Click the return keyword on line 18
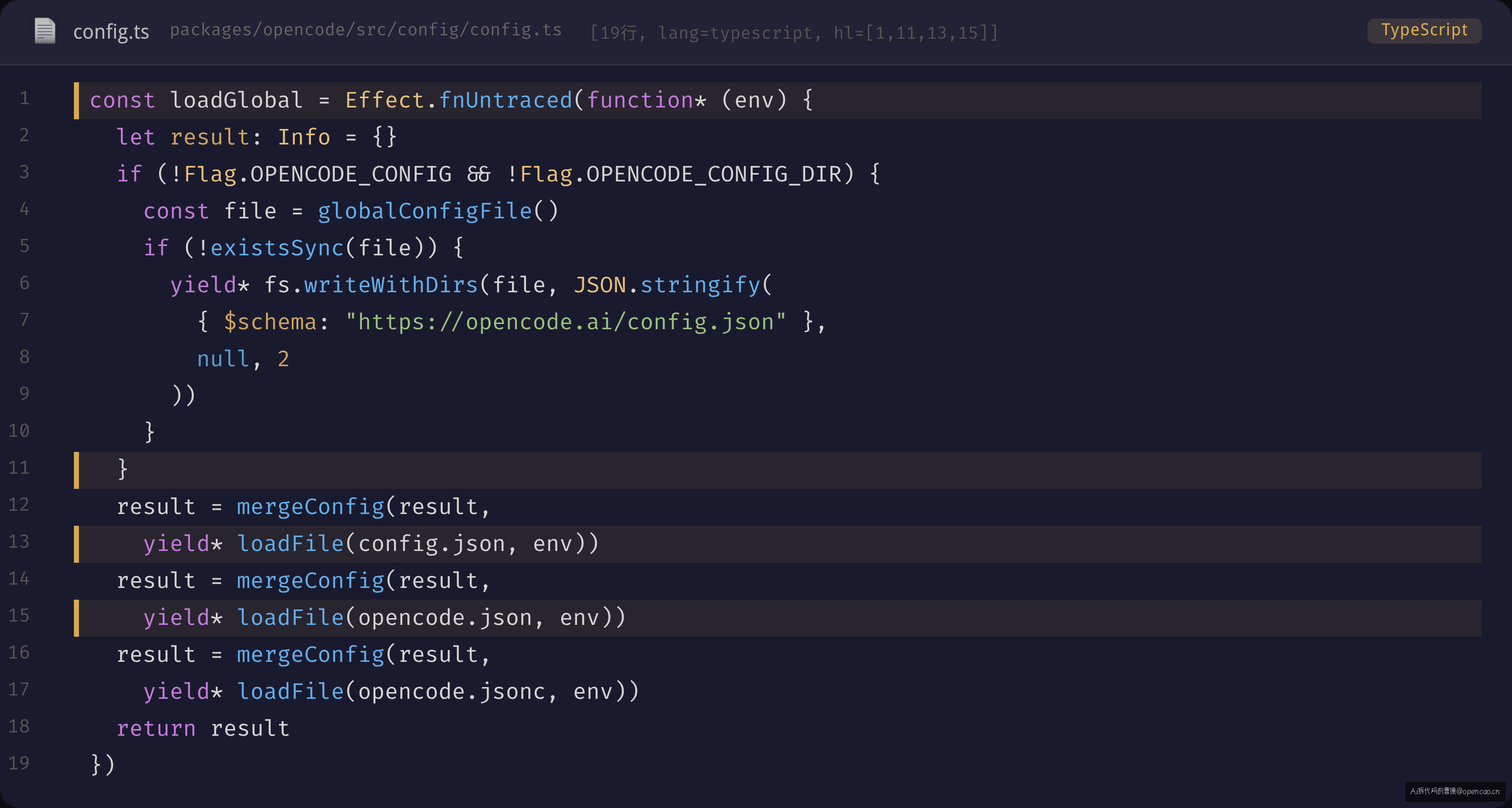The image size is (1512, 808). tap(156, 729)
